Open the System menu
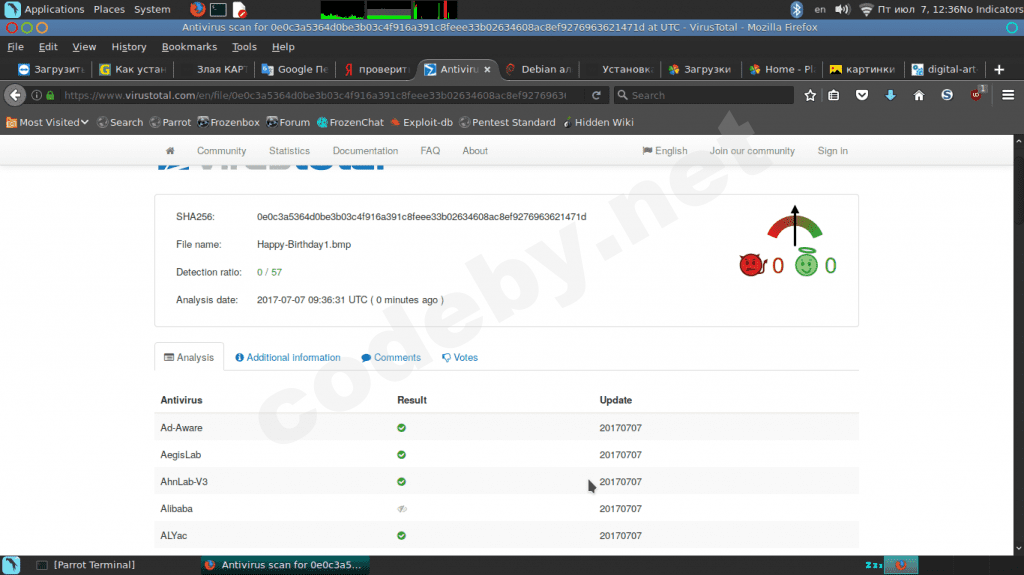The height and width of the screenshot is (575, 1024). pyautogui.click(x=152, y=9)
